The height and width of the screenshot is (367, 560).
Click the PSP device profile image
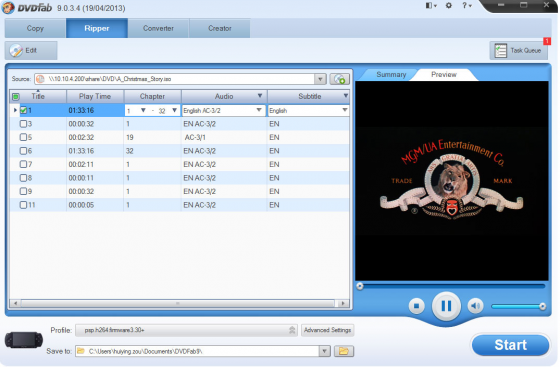tap(24, 340)
